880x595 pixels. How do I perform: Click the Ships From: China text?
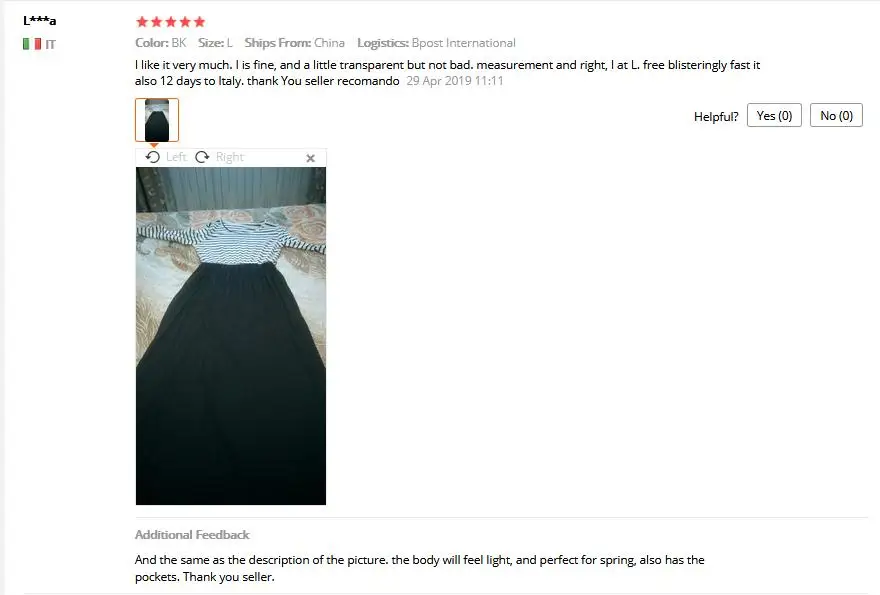tap(295, 43)
